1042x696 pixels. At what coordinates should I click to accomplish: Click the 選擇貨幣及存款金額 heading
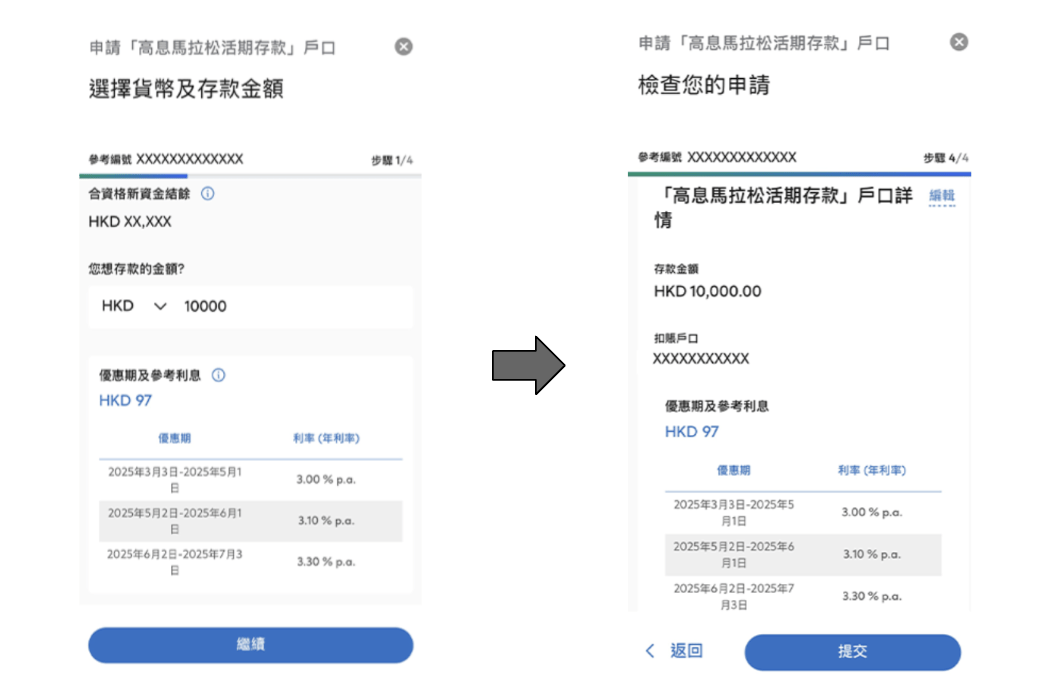186,88
